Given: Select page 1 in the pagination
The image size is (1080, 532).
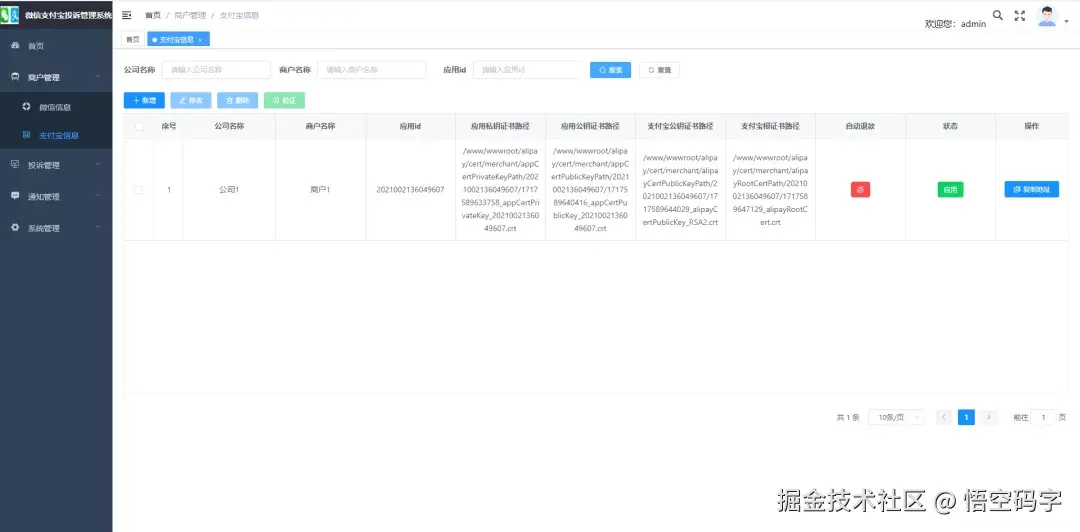Looking at the screenshot, I should pos(966,417).
